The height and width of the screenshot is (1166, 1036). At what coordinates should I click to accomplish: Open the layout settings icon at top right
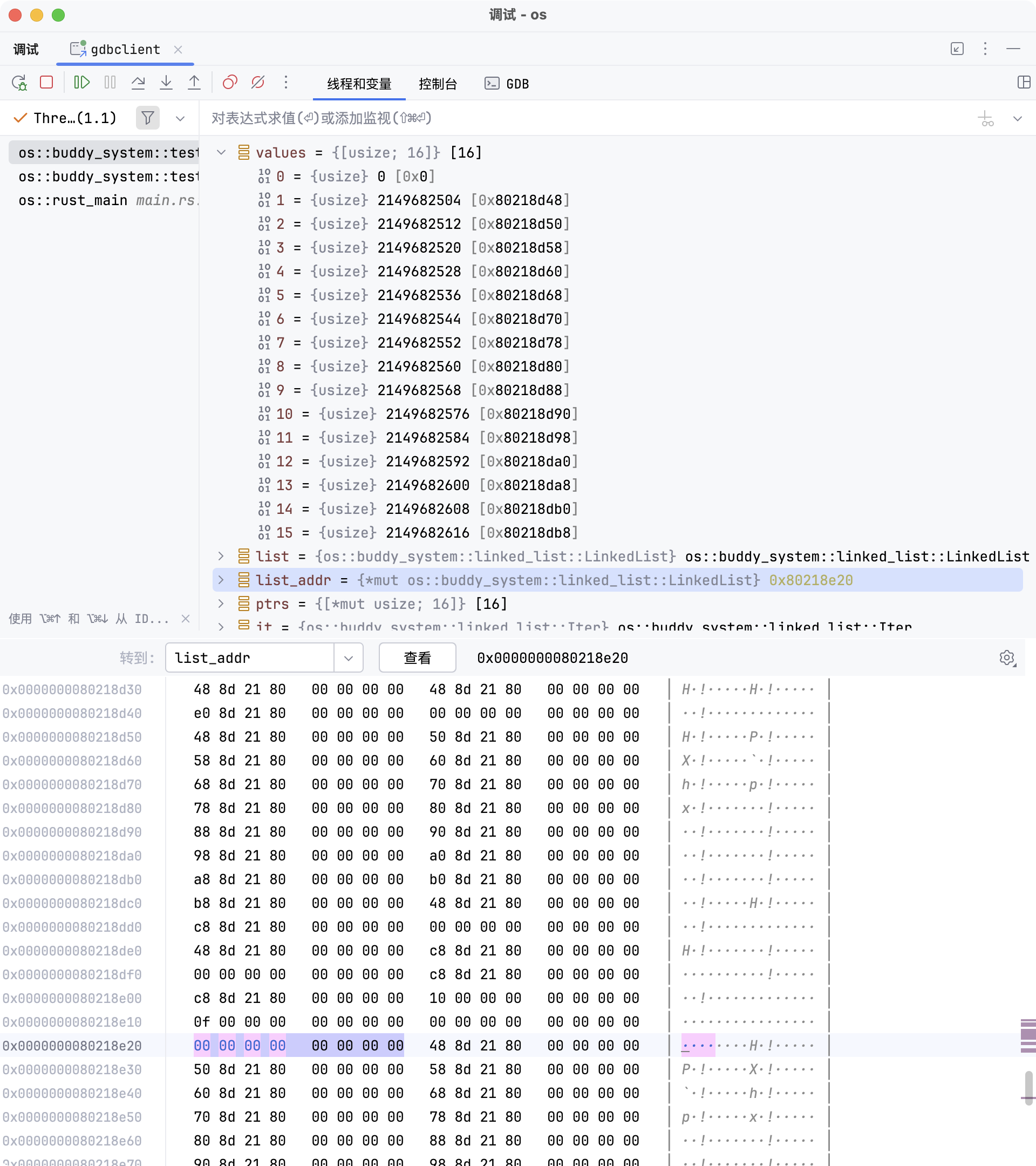[x=1024, y=83]
